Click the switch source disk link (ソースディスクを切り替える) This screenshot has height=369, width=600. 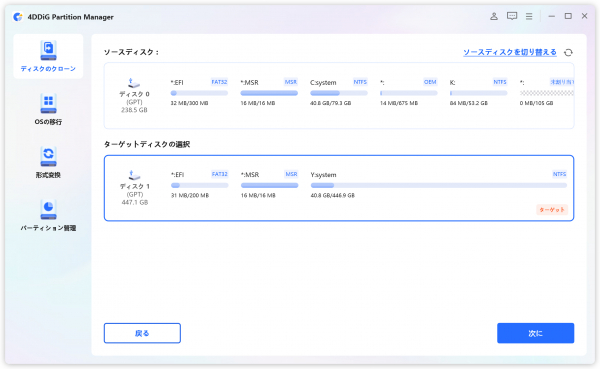(510, 52)
